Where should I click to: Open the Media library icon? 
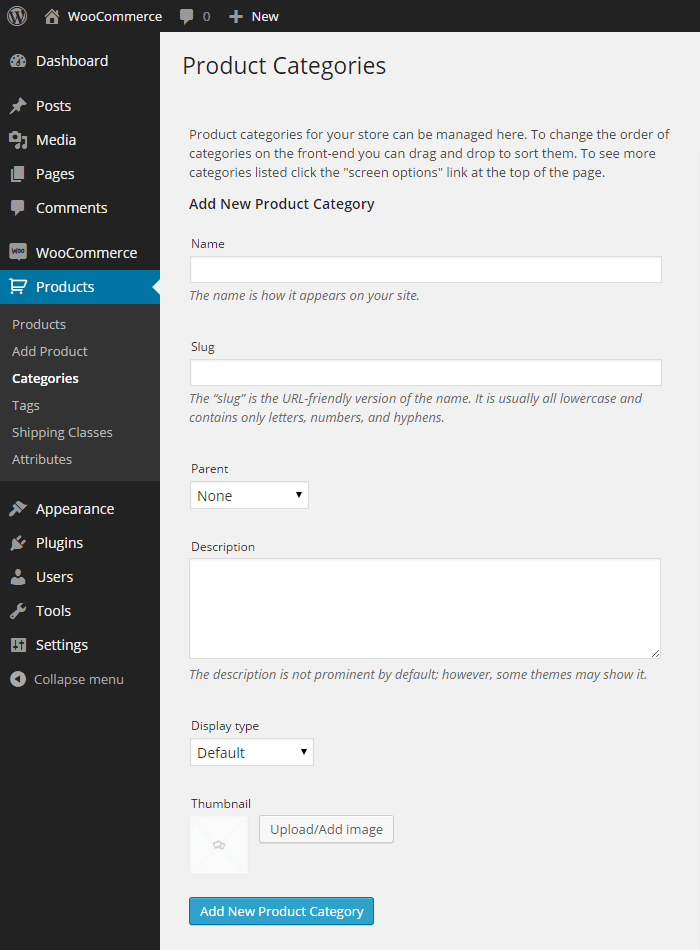(18, 140)
